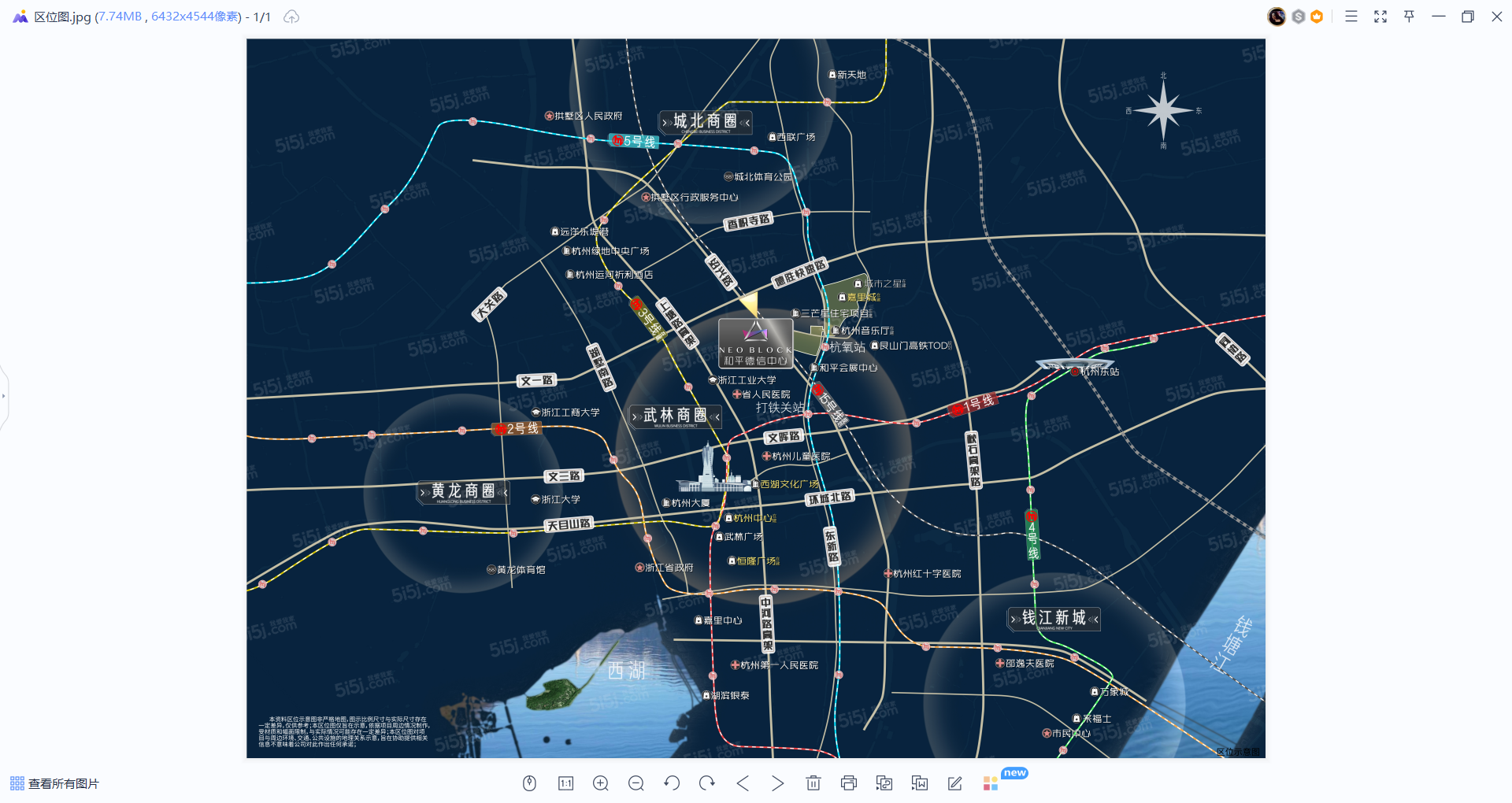Image resolution: width=1512 pixels, height=803 pixels.
Task: Open the image edit pencil tool
Action: click(x=954, y=783)
